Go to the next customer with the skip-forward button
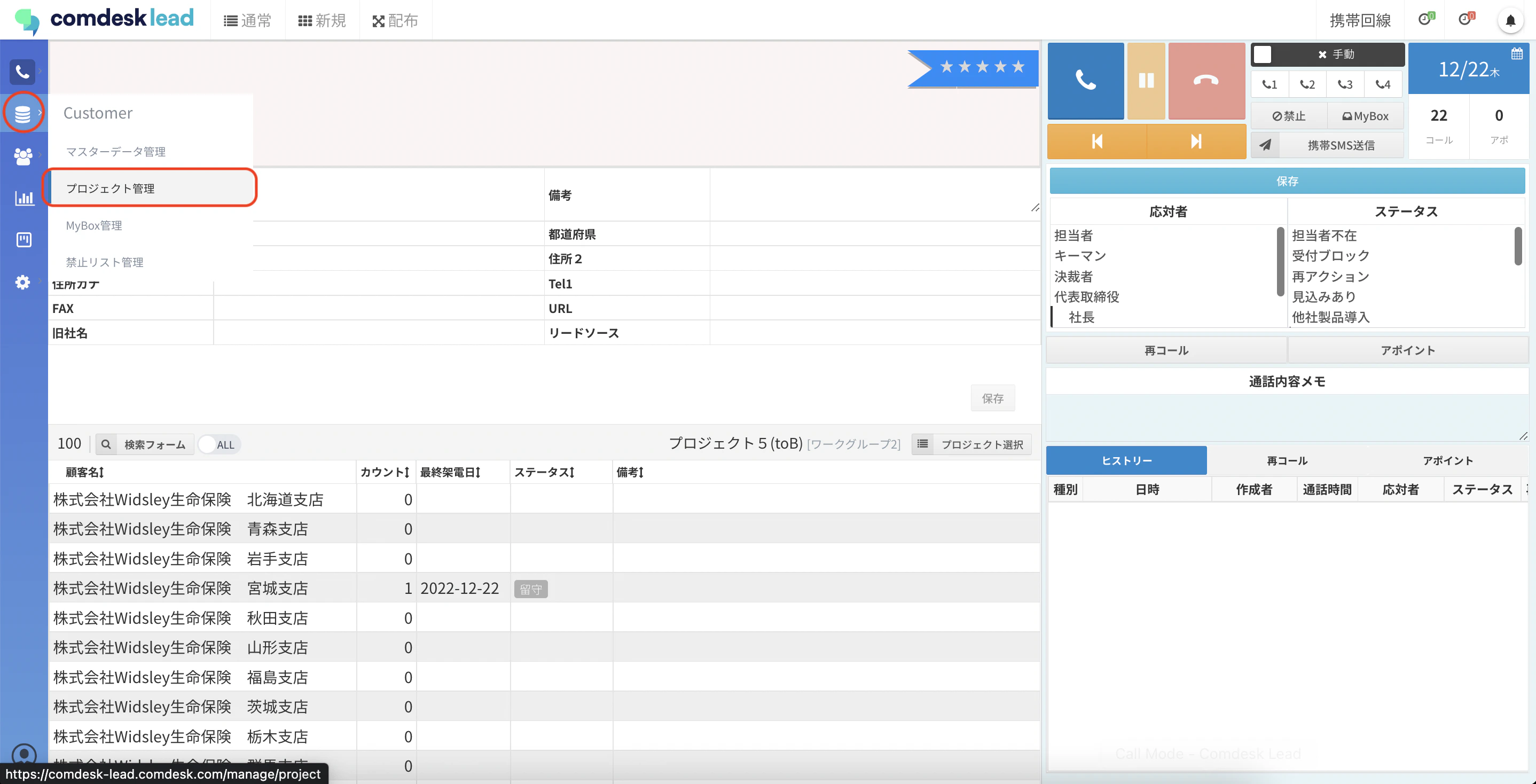 [x=1196, y=142]
